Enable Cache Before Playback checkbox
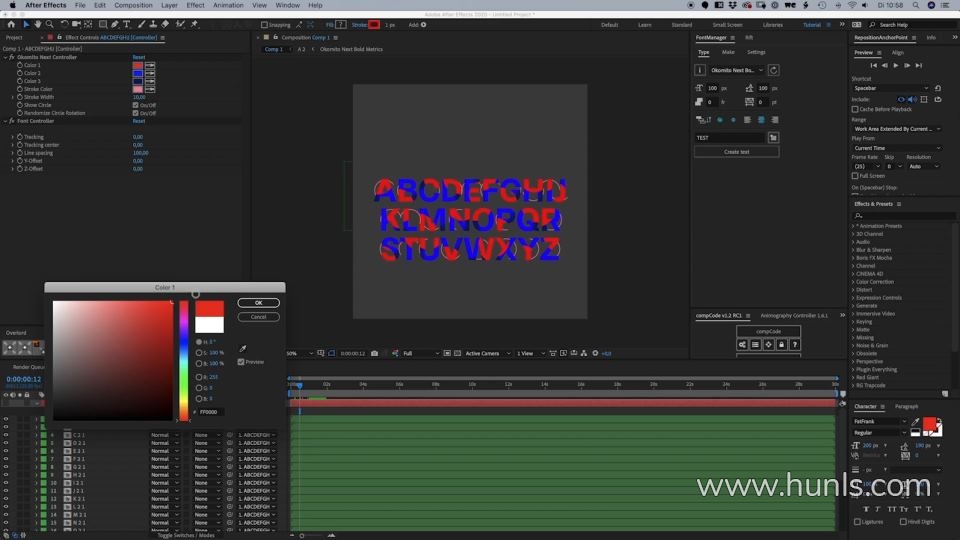The height and width of the screenshot is (540, 960). tap(855, 109)
